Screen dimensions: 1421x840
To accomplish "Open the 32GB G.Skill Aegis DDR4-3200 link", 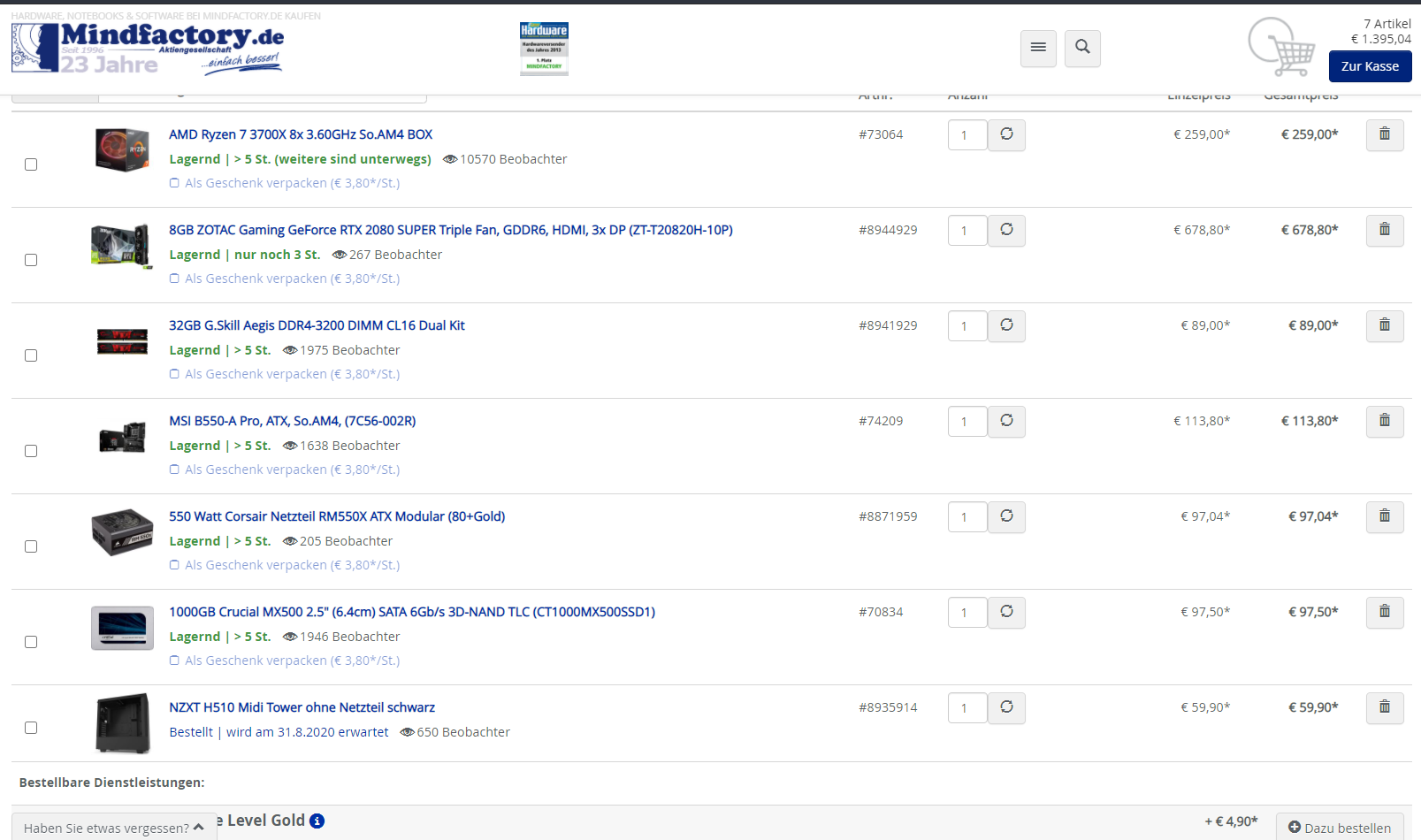I will tap(317, 325).
